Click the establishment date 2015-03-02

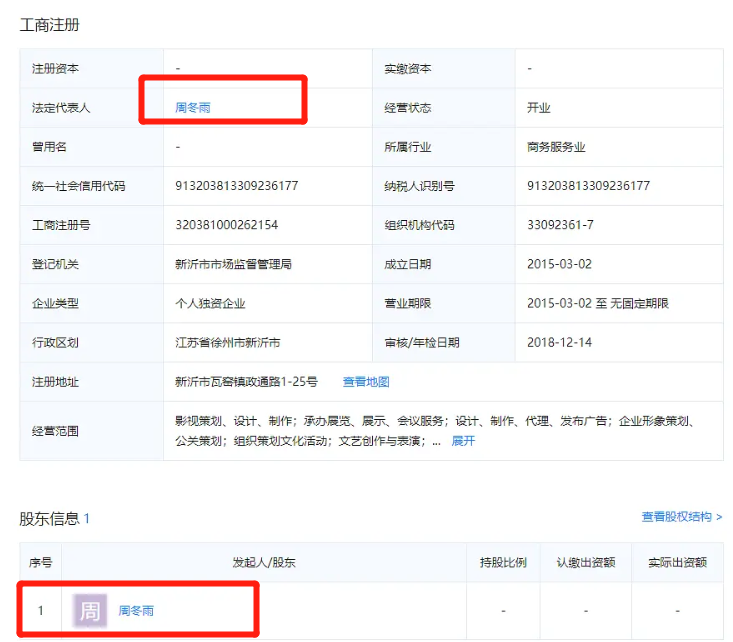[x=560, y=264]
